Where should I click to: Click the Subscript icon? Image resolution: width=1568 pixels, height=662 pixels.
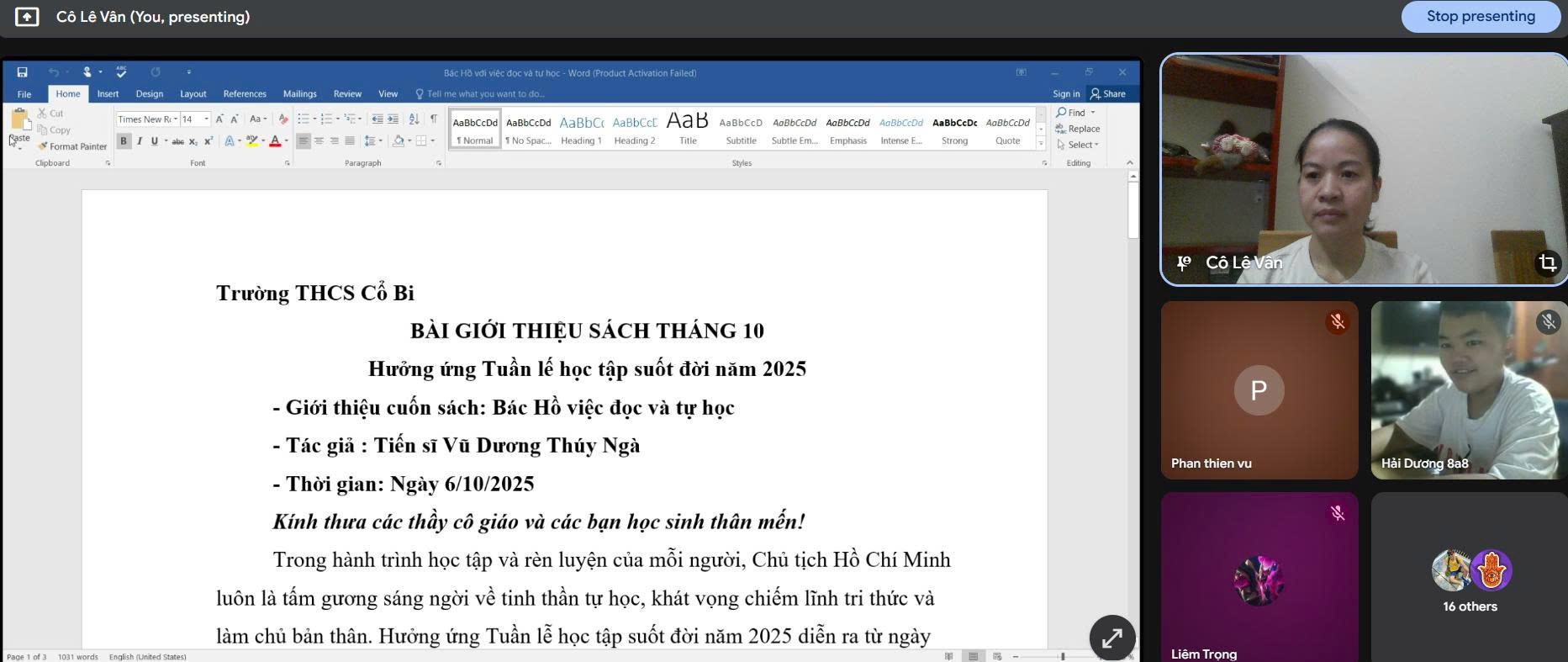pos(193,141)
